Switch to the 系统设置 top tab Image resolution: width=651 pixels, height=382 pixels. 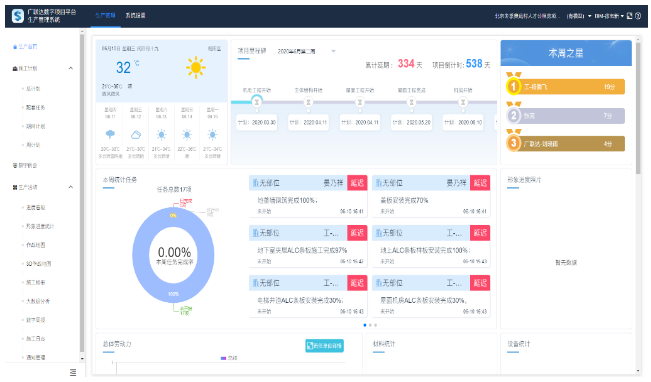pyautogui.click(x=135, y=15)
